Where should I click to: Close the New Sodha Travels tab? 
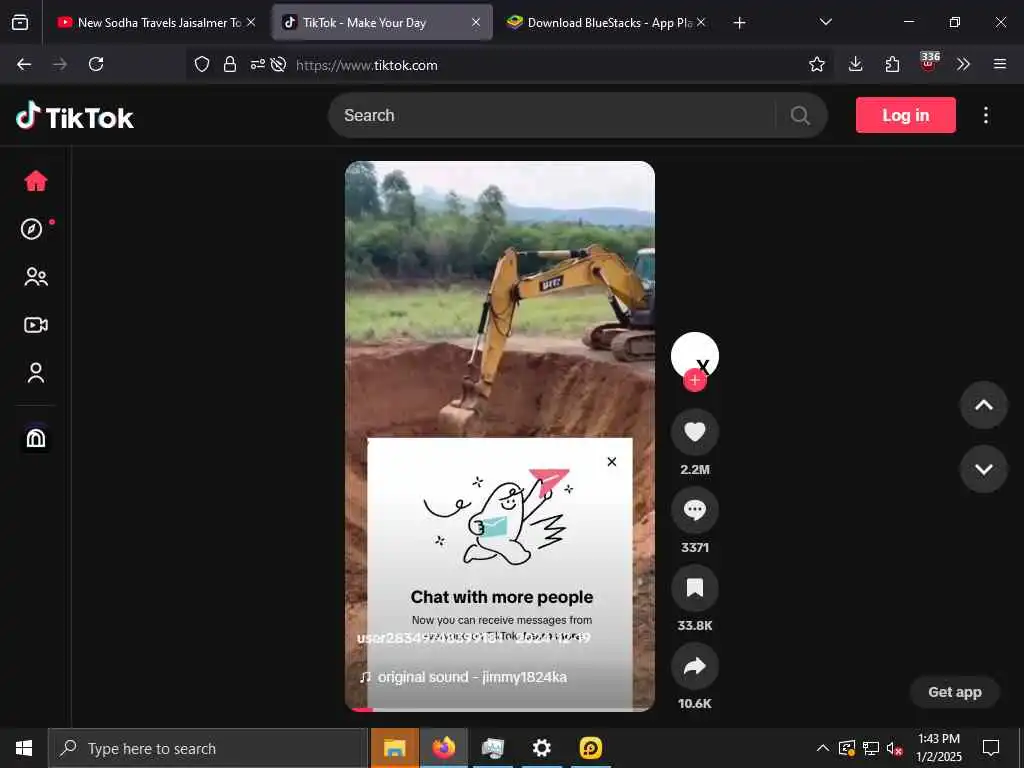click(x=251, y=22)
